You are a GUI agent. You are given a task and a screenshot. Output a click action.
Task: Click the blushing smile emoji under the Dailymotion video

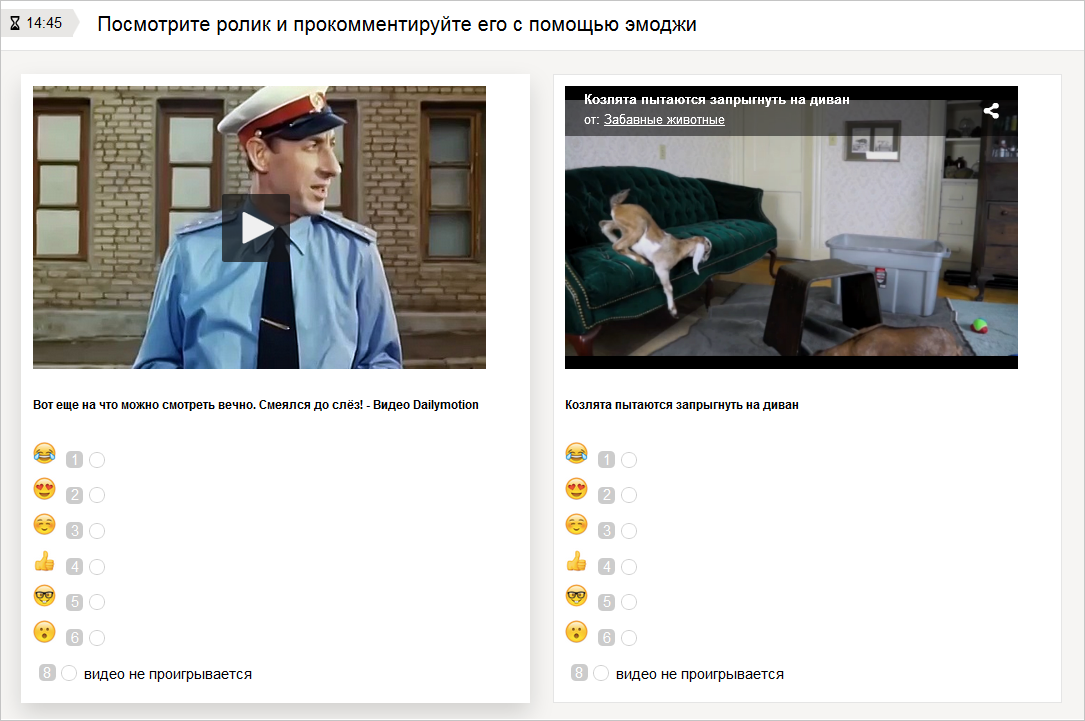click(x=44, y=524)
